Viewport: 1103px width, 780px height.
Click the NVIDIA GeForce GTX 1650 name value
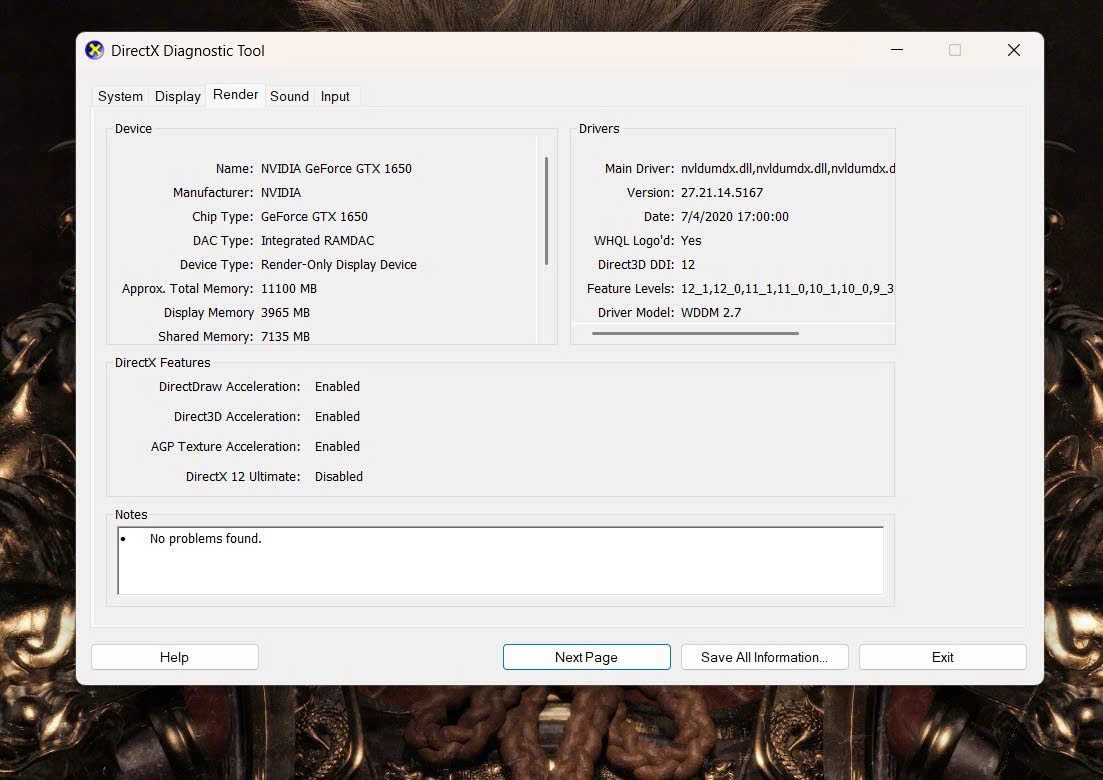click(x=336, y=168)
